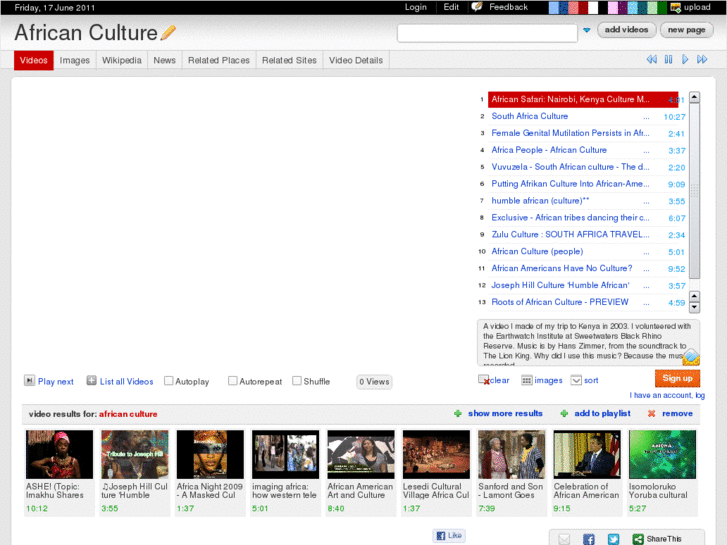The height and width of the screenshot is (545, 727).
Task: Jump back using the rewind icon
Action: [651, 60]
